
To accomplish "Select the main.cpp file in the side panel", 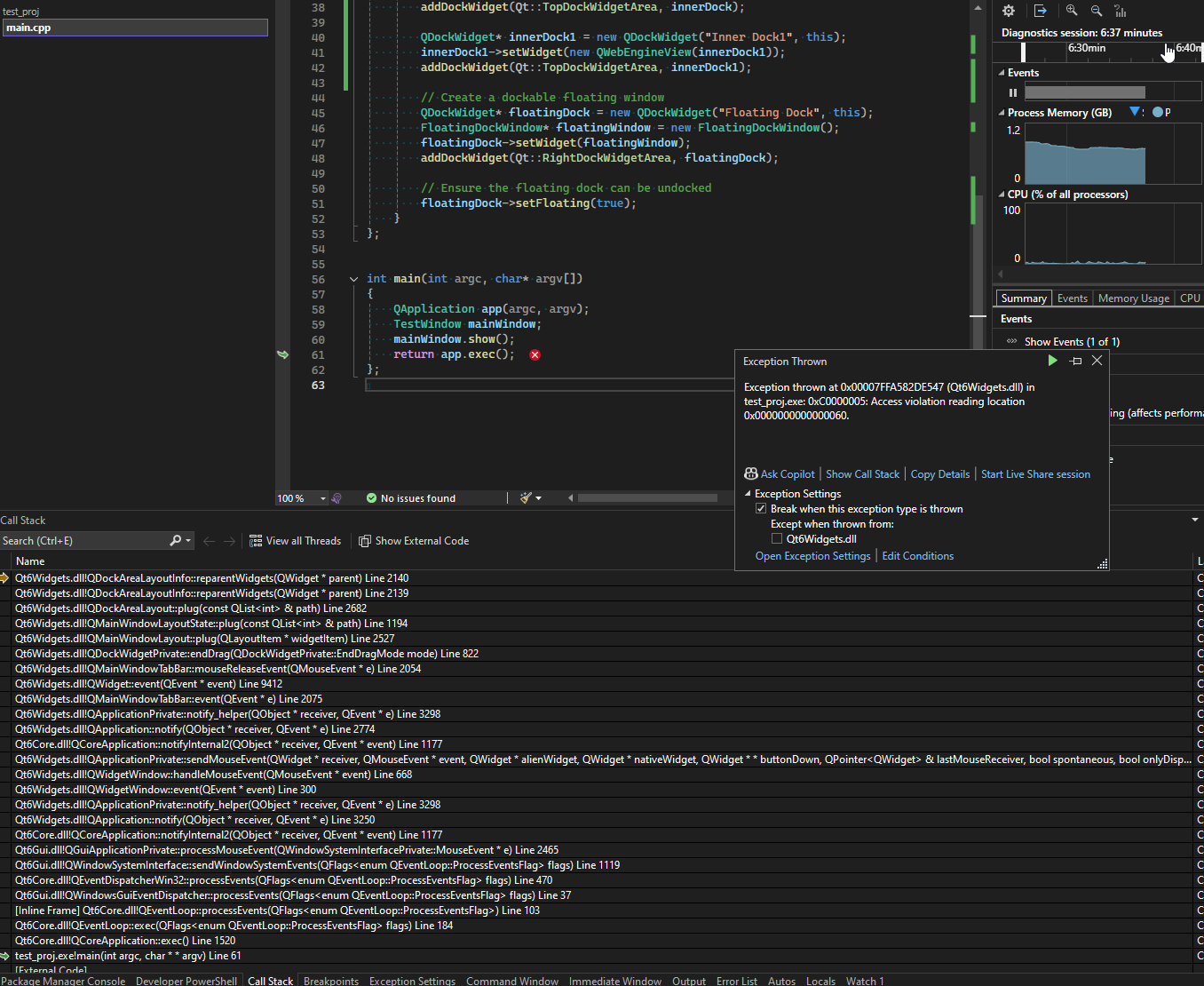I will point(134,28).
